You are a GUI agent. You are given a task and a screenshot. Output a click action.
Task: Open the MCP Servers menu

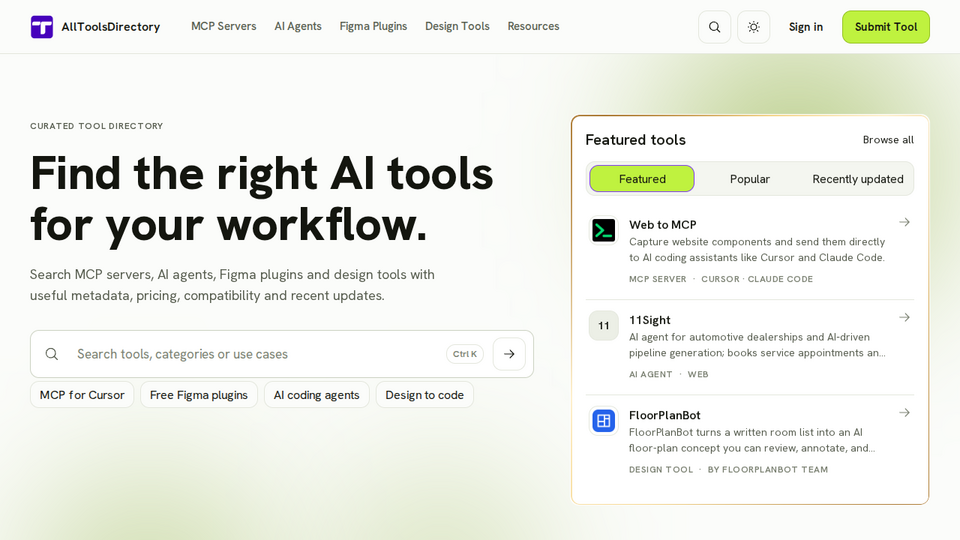click(x=223, y=26)
